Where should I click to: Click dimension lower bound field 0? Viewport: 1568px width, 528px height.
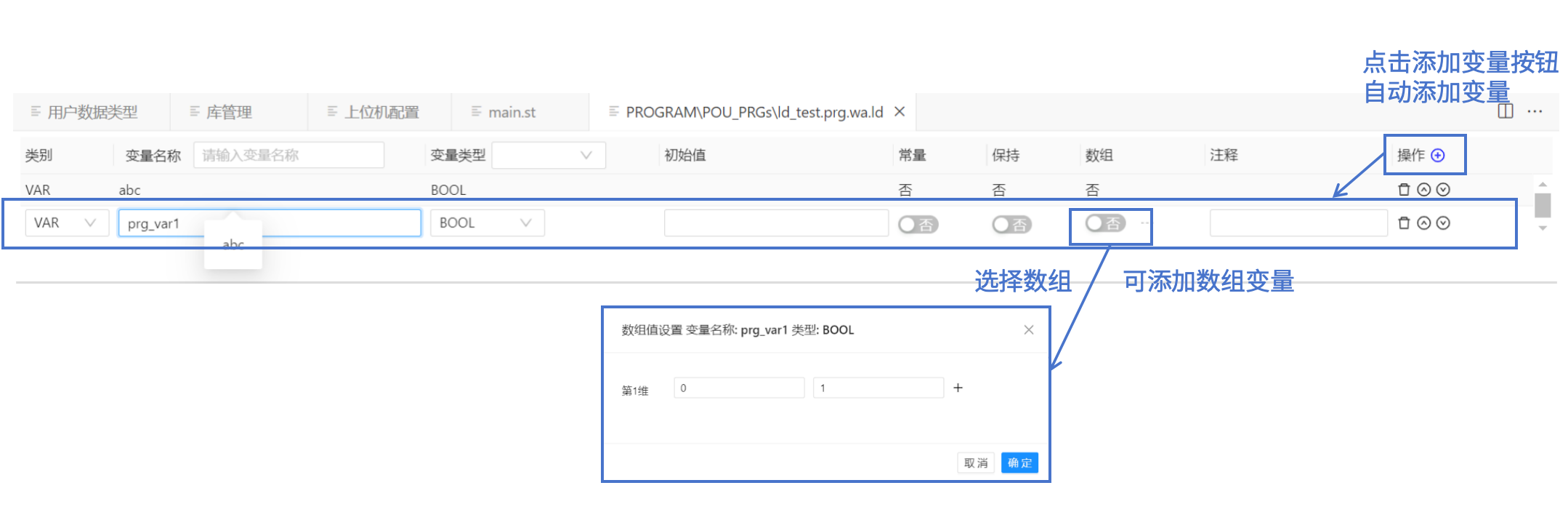coord(739,388)
